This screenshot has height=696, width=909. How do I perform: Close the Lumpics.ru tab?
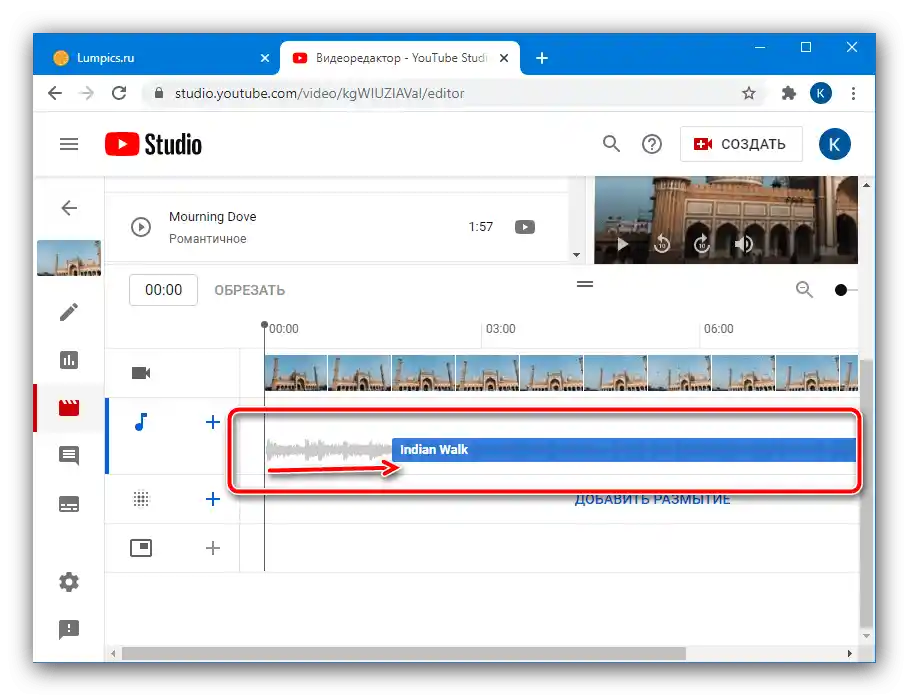coord(265,58)
